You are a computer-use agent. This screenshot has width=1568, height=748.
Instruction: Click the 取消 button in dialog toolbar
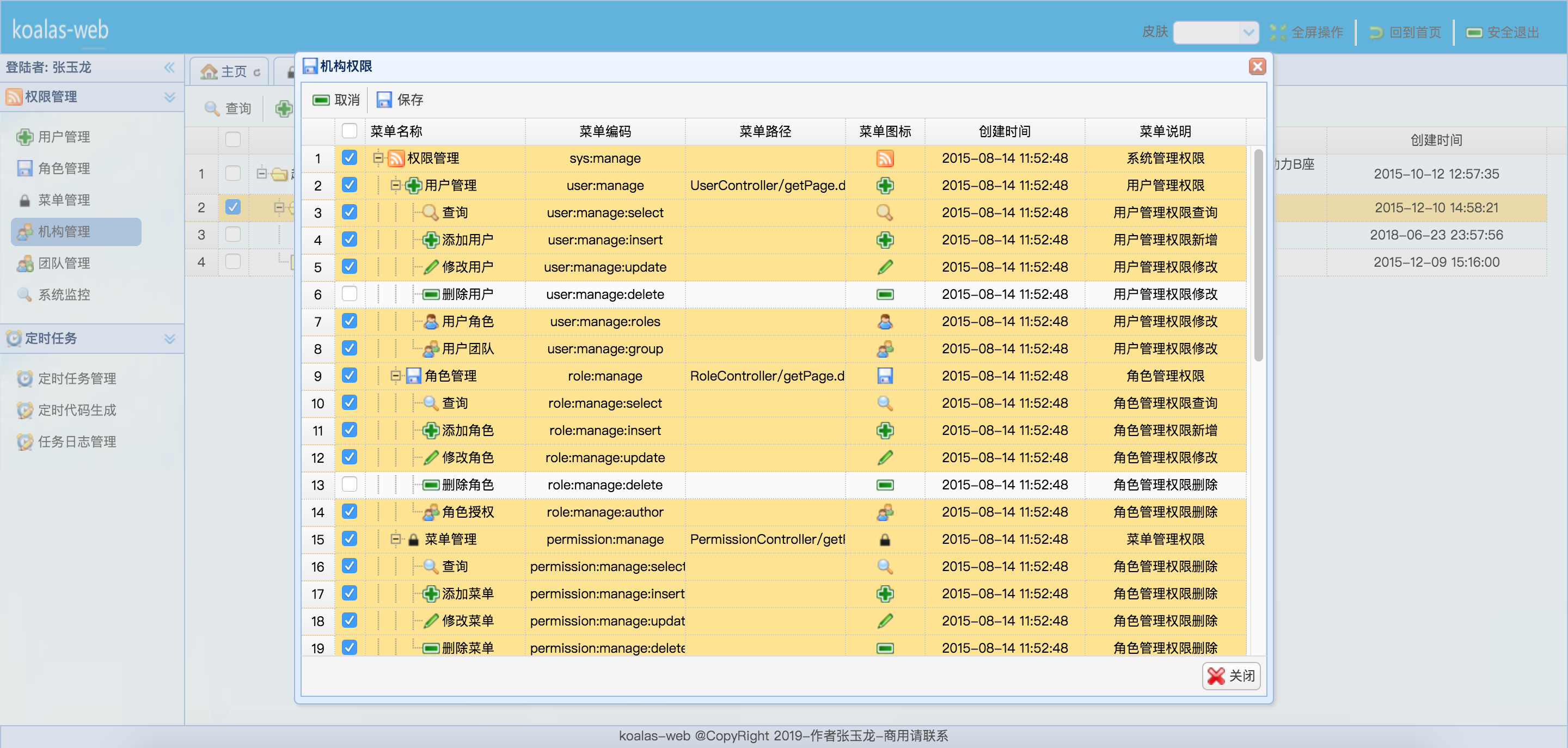(x=336, y=100)
